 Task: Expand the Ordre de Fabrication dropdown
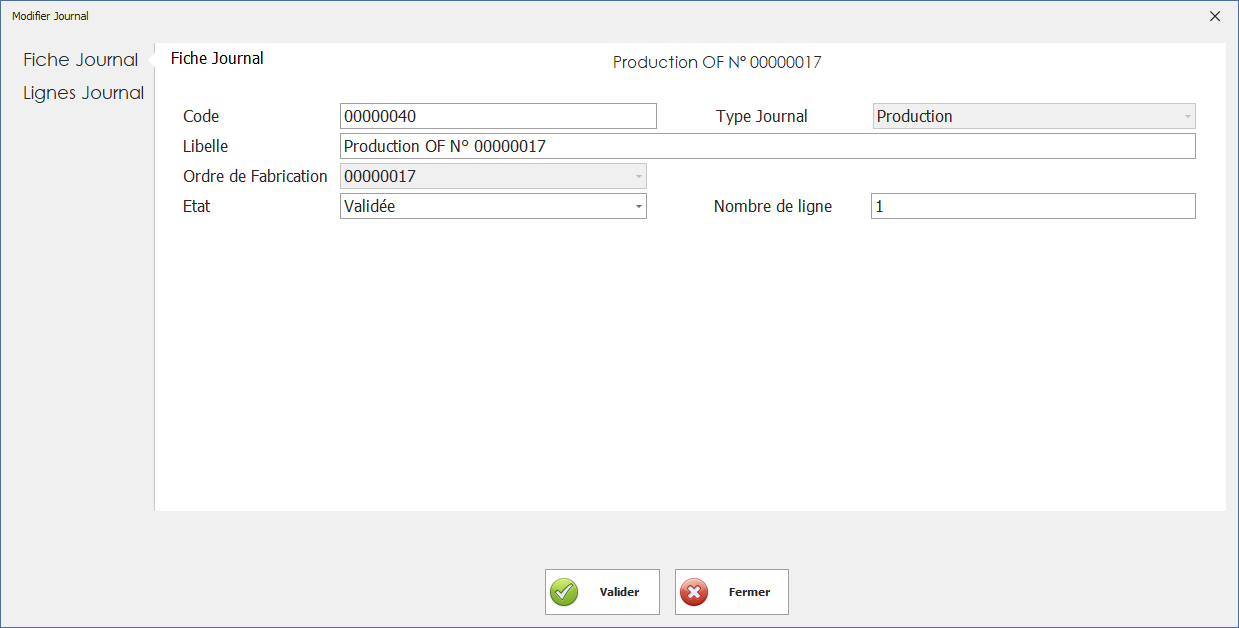tap(637, 176)
